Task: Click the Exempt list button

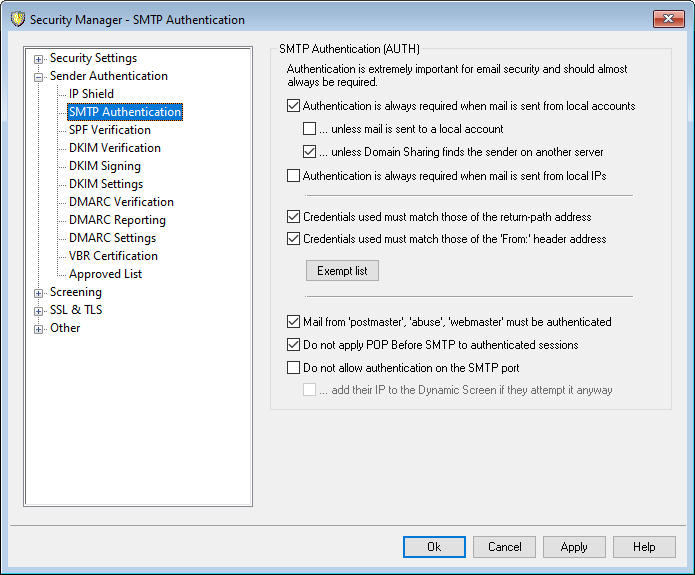Action: click(x=342, y=271)
